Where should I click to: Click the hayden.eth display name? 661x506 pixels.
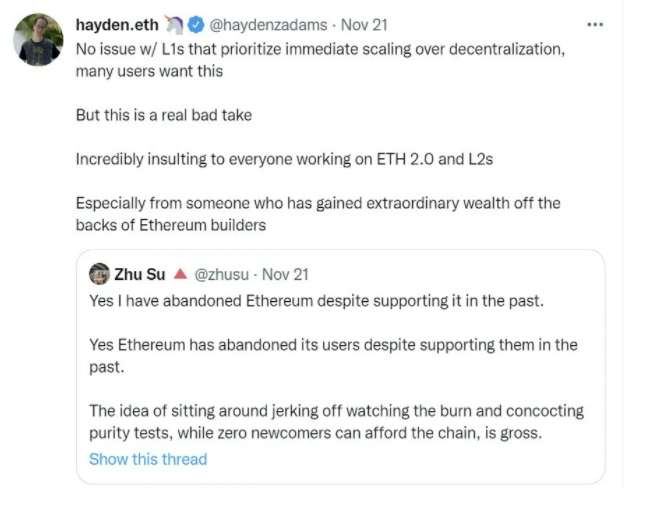(x=117, y=25)
